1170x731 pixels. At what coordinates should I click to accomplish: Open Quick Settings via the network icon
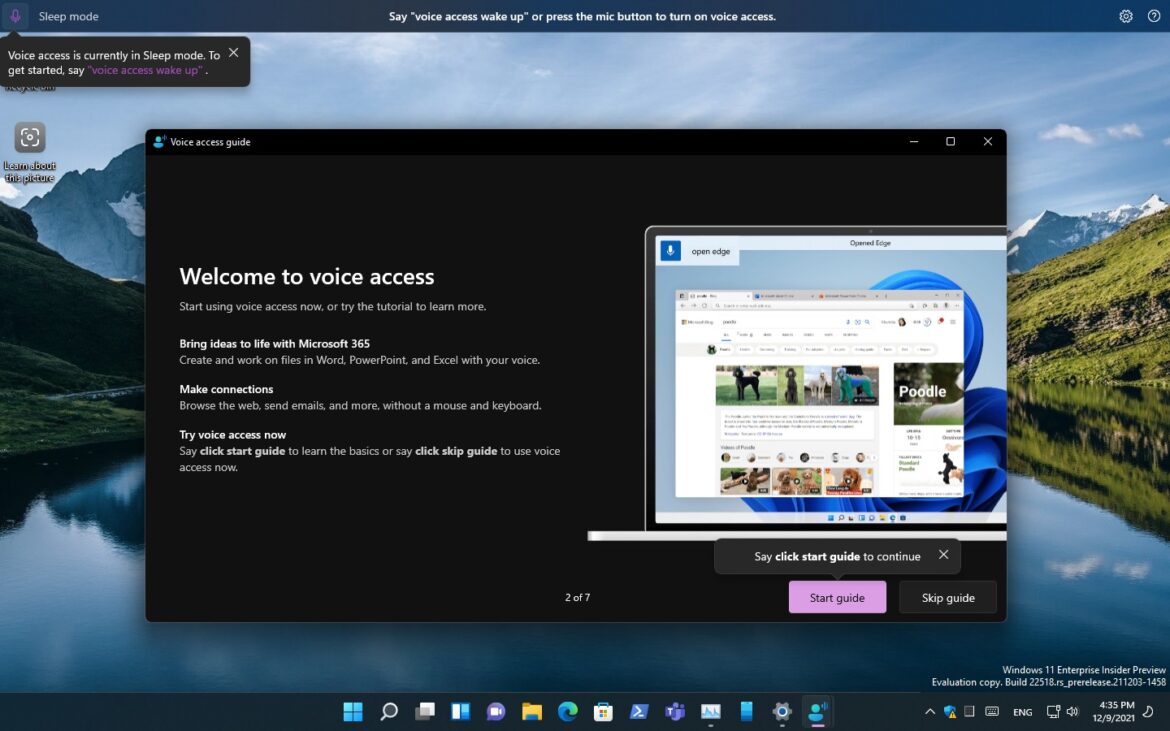point(1052,711)
